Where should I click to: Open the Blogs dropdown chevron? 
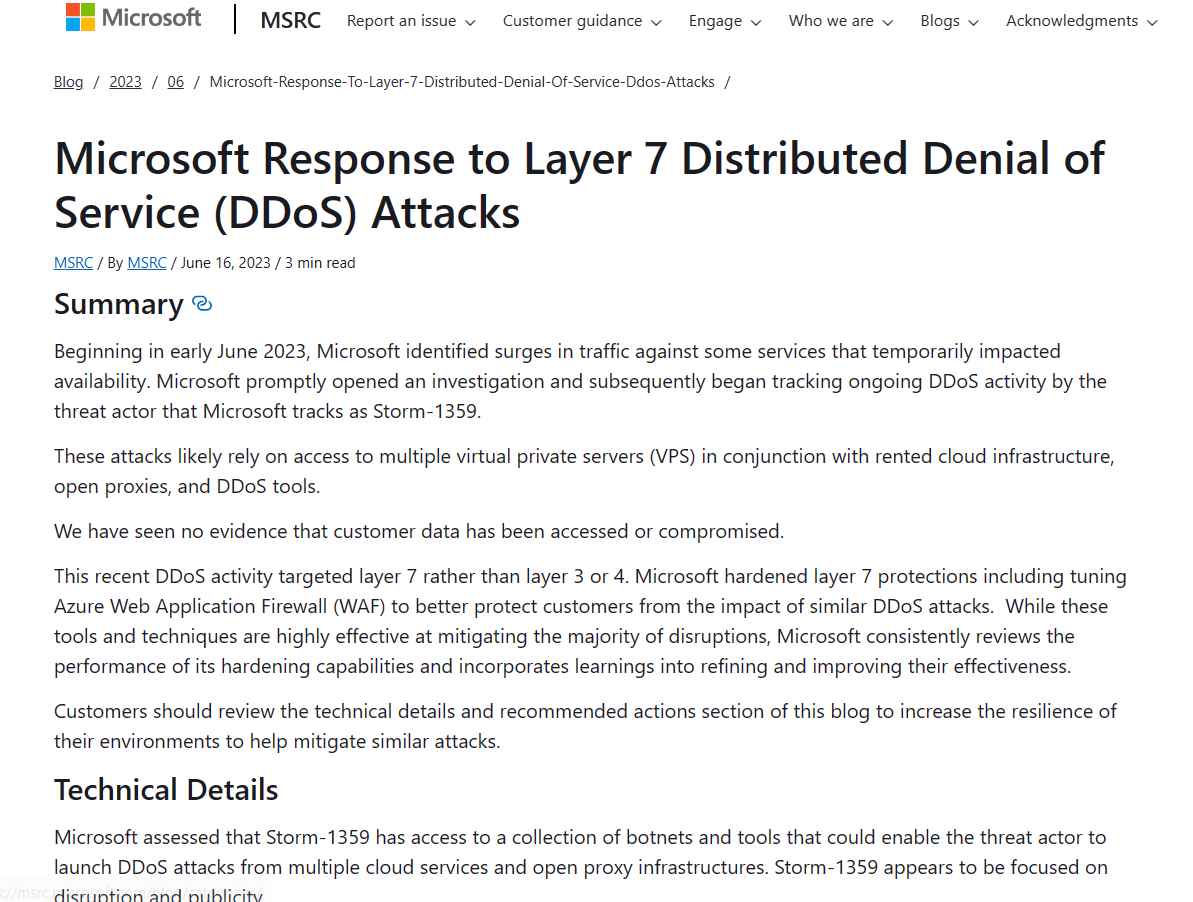(973, 21)
